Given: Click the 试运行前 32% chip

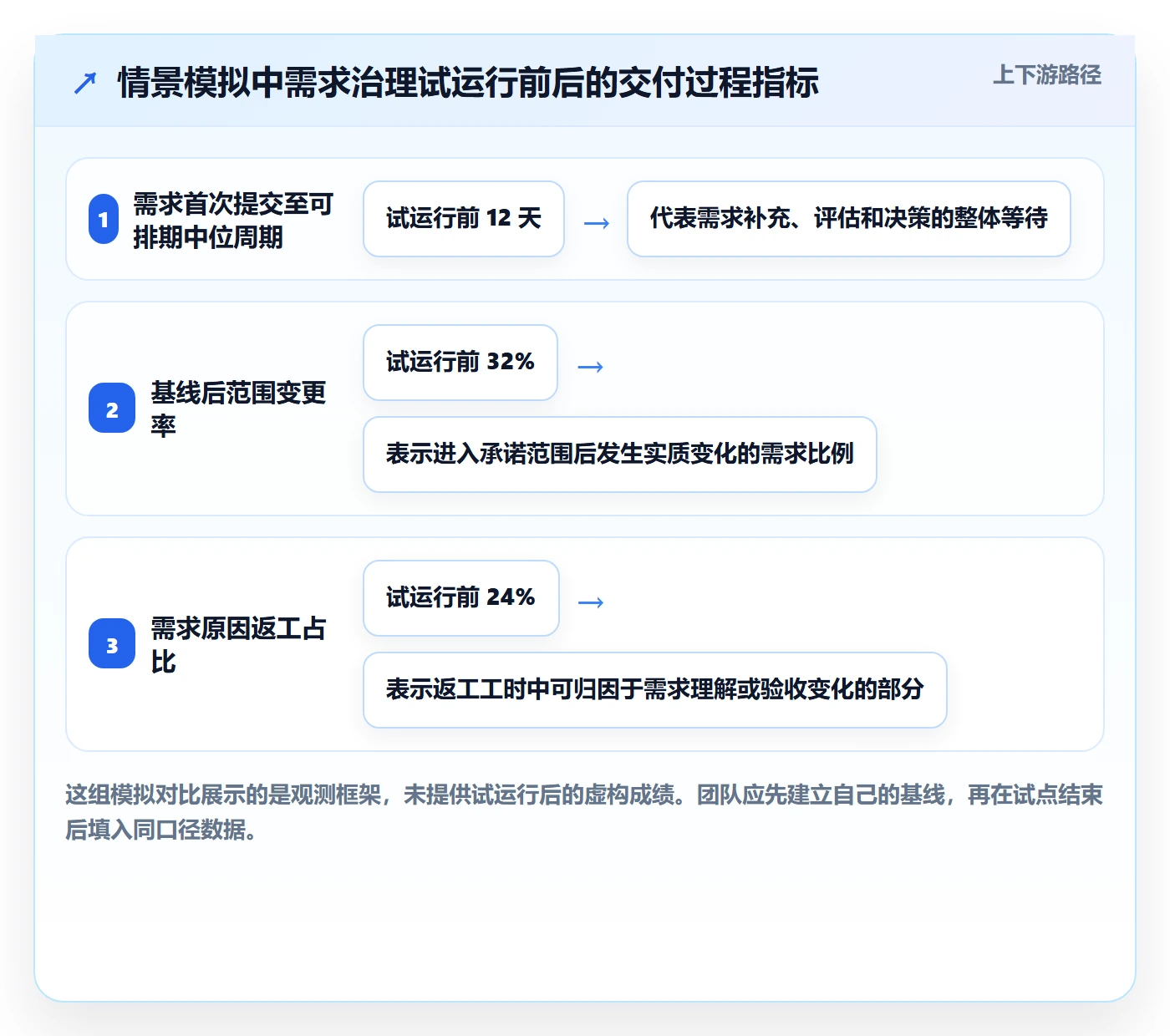Looking at the screenshot, I should pos(460,363).
